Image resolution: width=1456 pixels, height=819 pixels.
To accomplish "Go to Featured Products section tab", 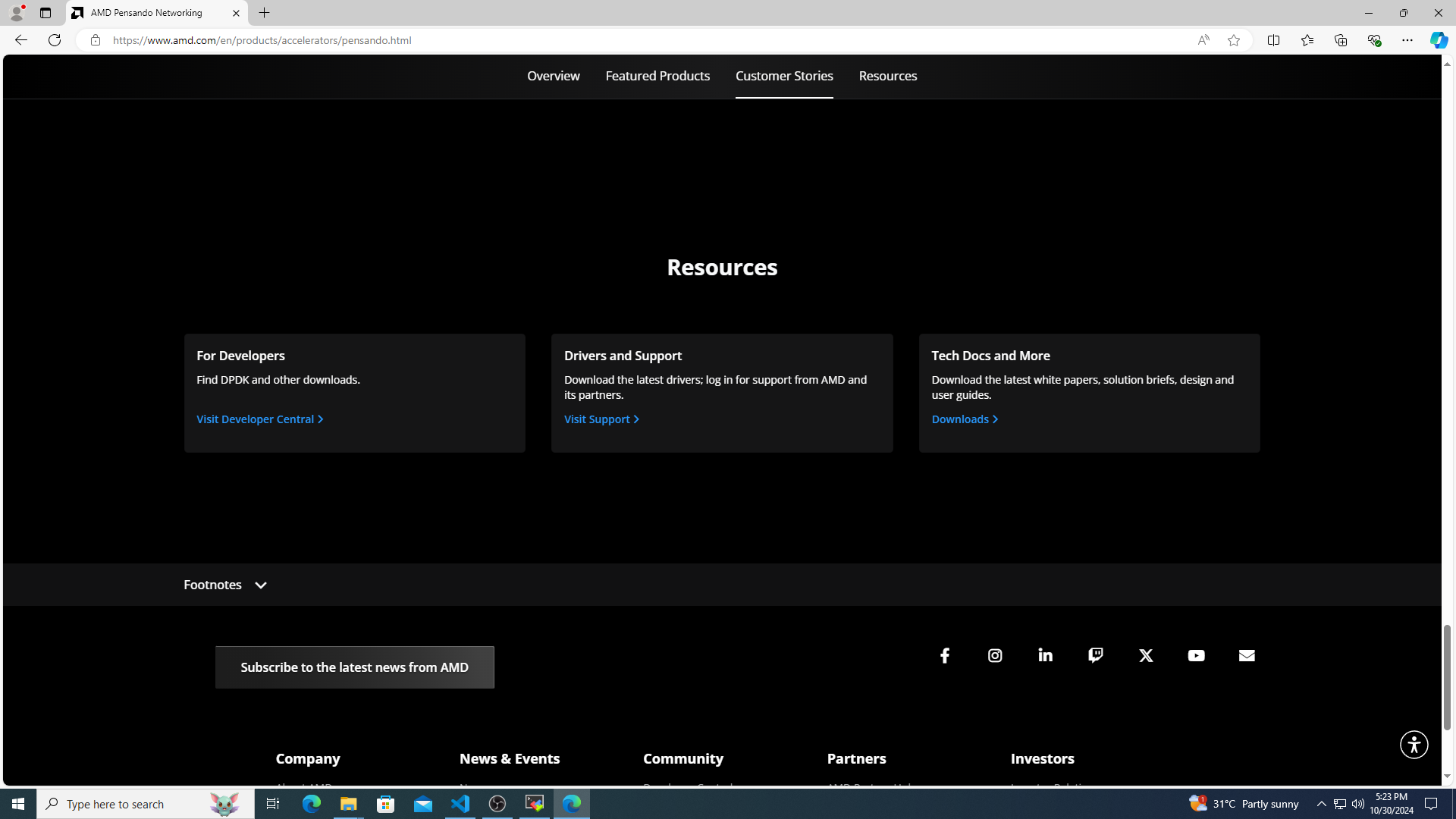I will pyautogui.click(x=657, y=76).
